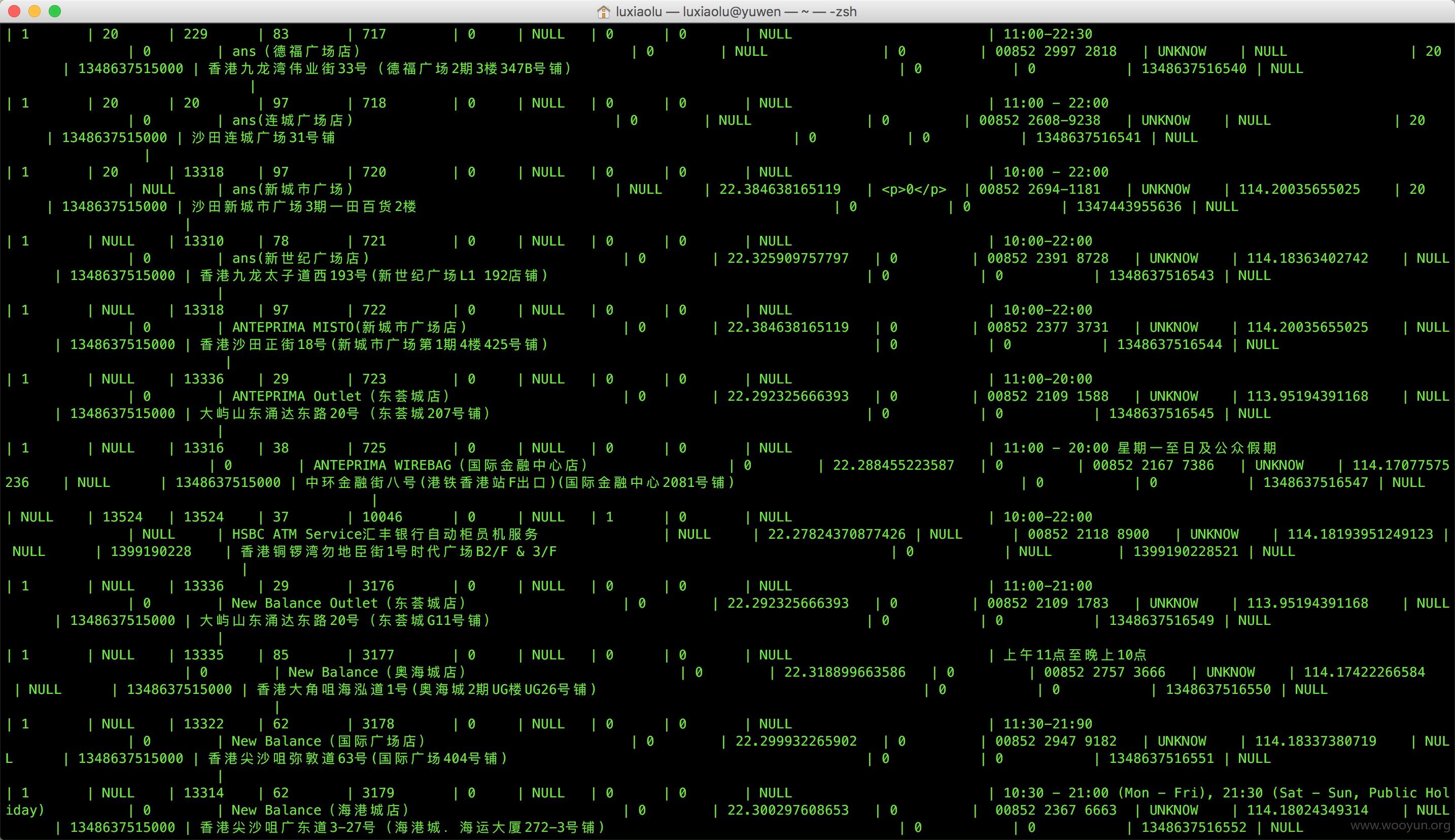This screenshot has height=840, width=1455.
Task: Click the address 沙田连城广场31号铺
Action: pyautogui.click(x=263, y=138)
